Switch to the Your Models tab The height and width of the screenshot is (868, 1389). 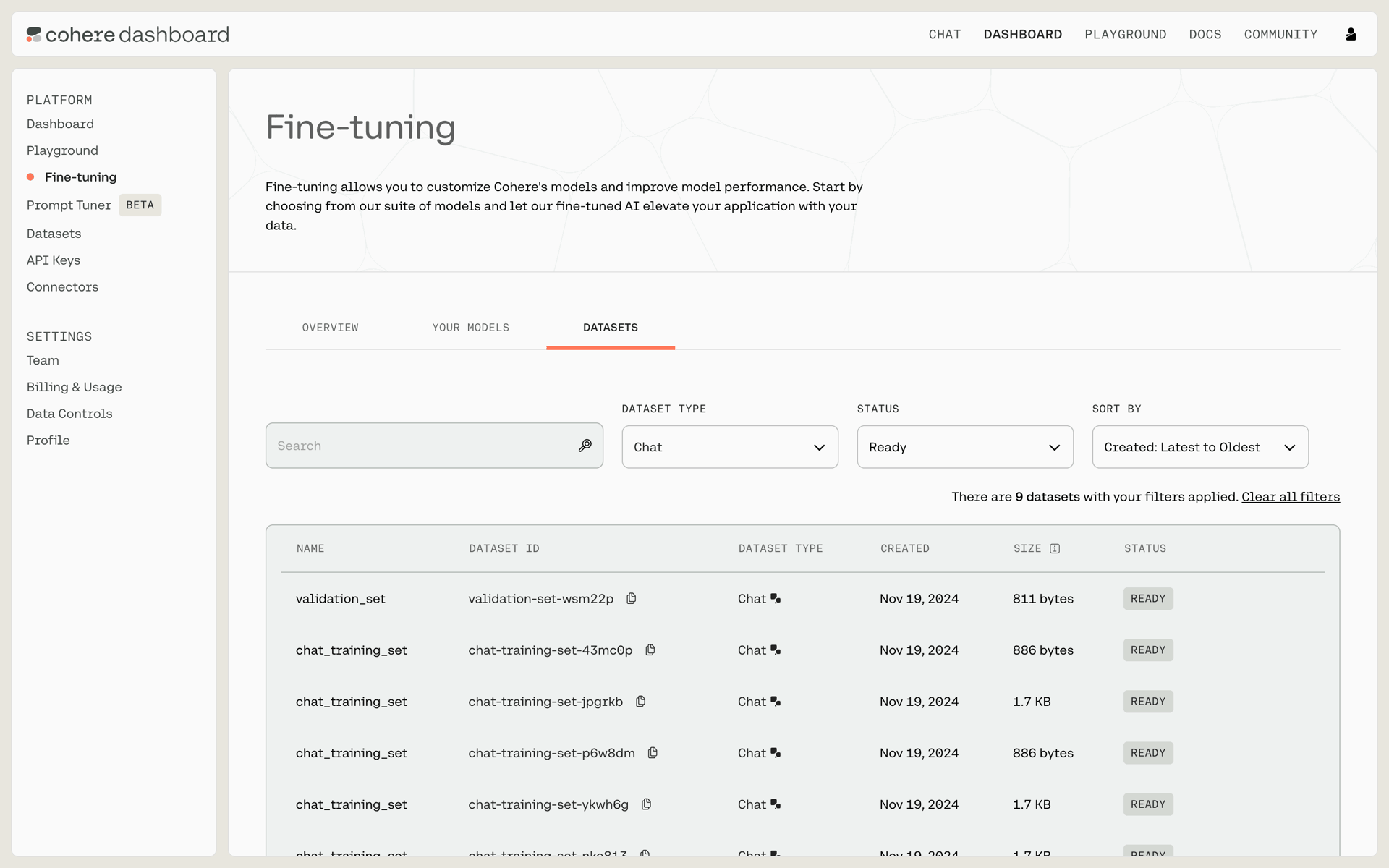click(471, 328)
